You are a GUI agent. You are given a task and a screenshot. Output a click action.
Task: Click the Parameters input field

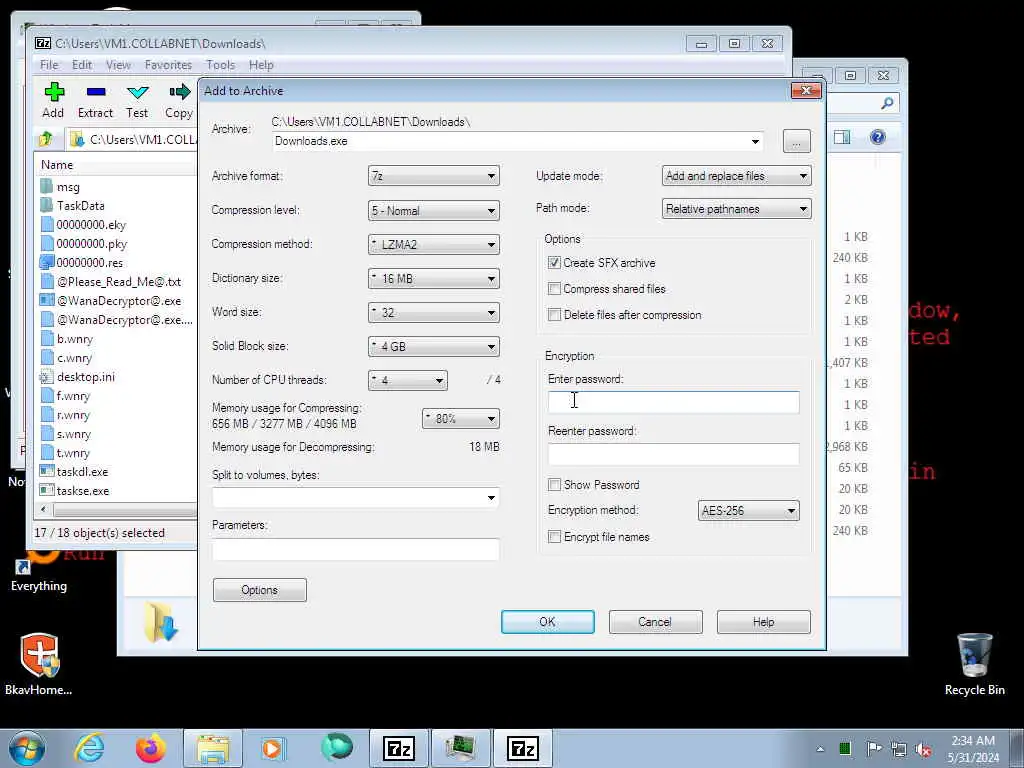click(x=356, y=549)
